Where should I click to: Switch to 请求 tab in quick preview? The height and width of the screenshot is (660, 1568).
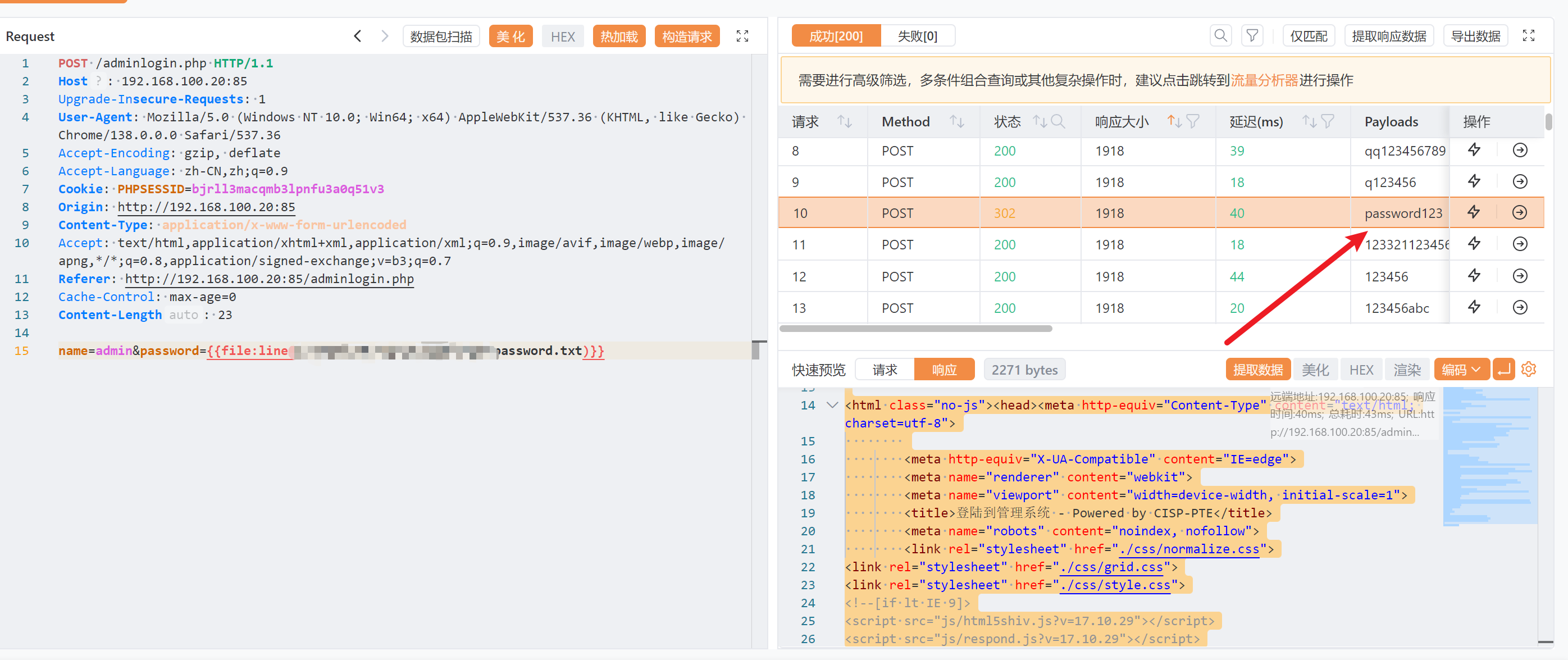pyautogui.click(x=885, y=370)
